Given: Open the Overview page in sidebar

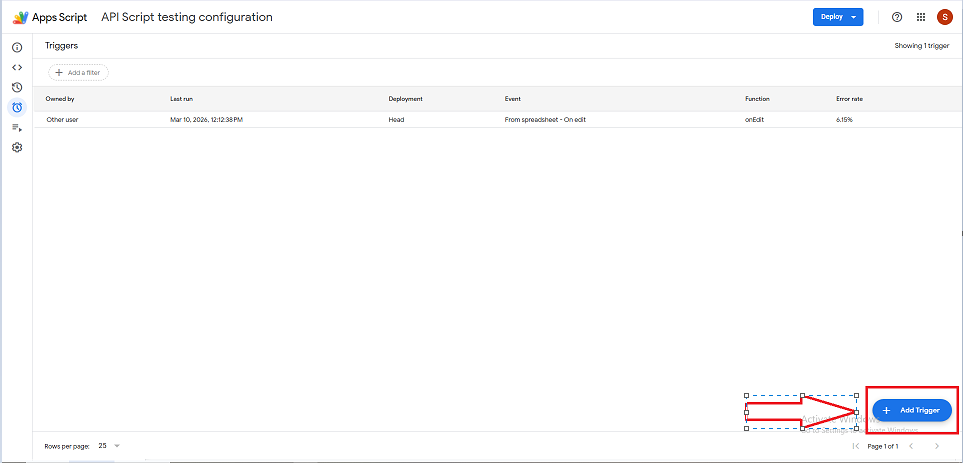Looking at the screenshot, I should click(x=17, y=47).
